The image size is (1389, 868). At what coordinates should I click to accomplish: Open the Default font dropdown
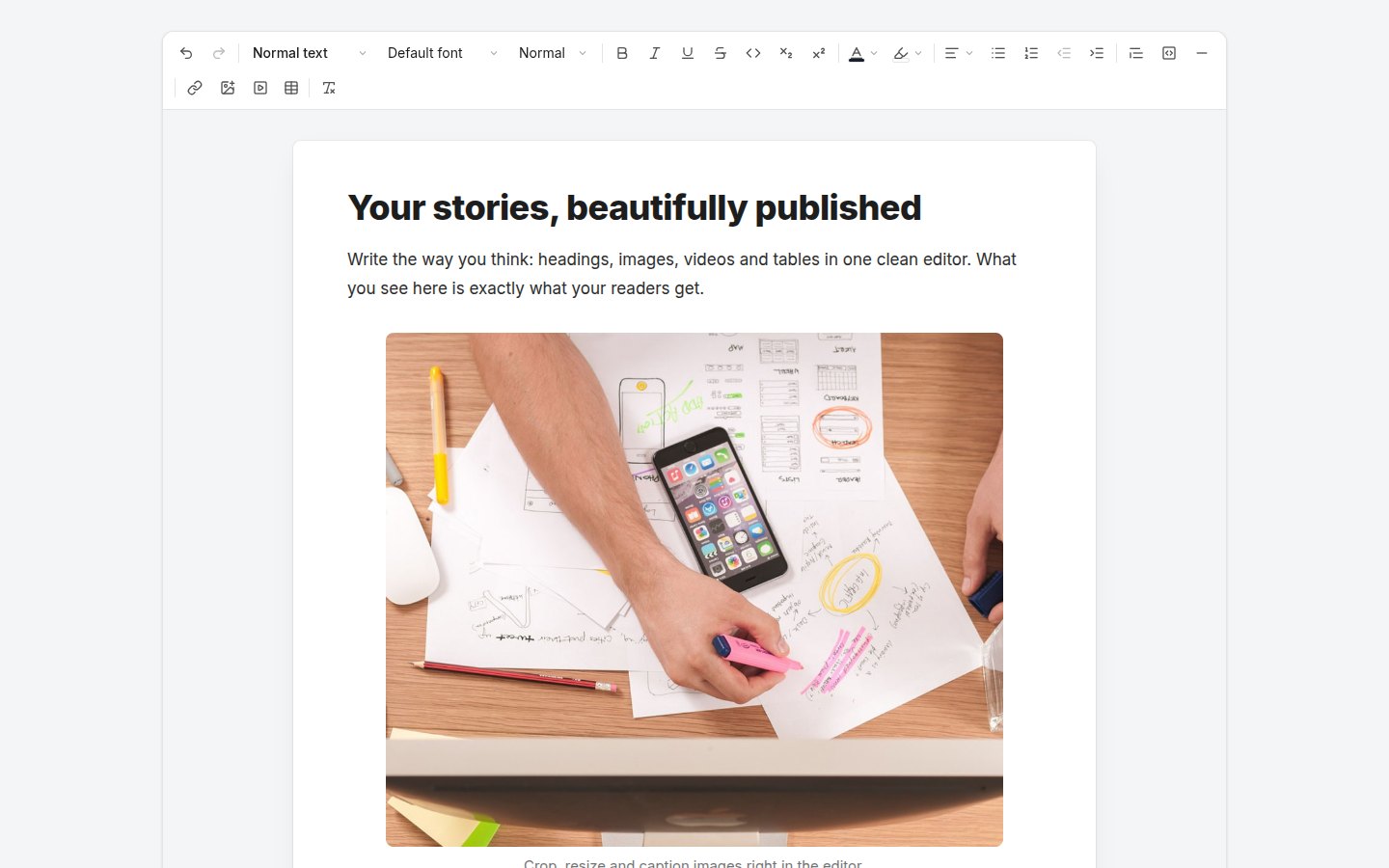(x=442, y=53)
